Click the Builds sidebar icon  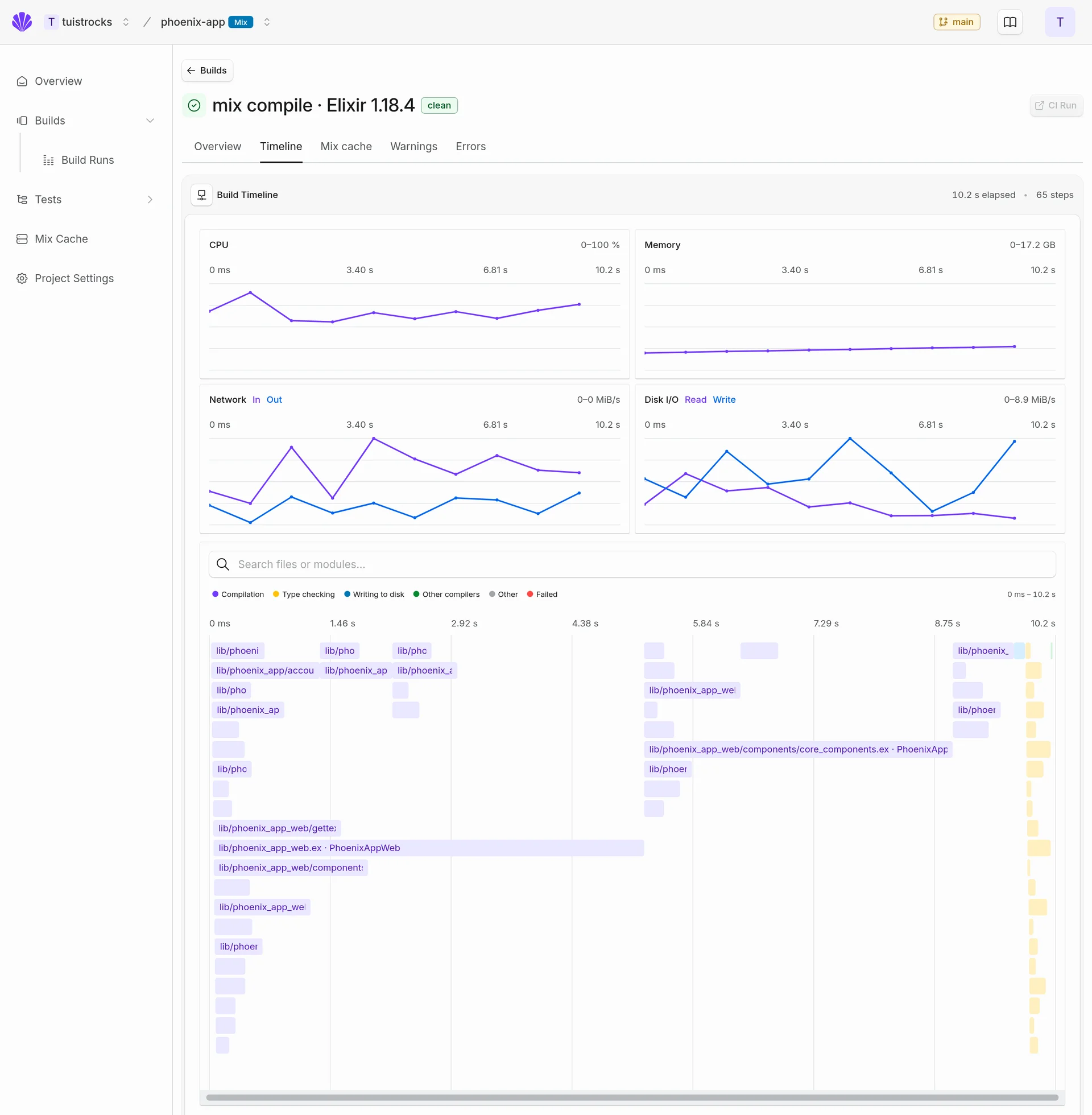pos(22,121)
